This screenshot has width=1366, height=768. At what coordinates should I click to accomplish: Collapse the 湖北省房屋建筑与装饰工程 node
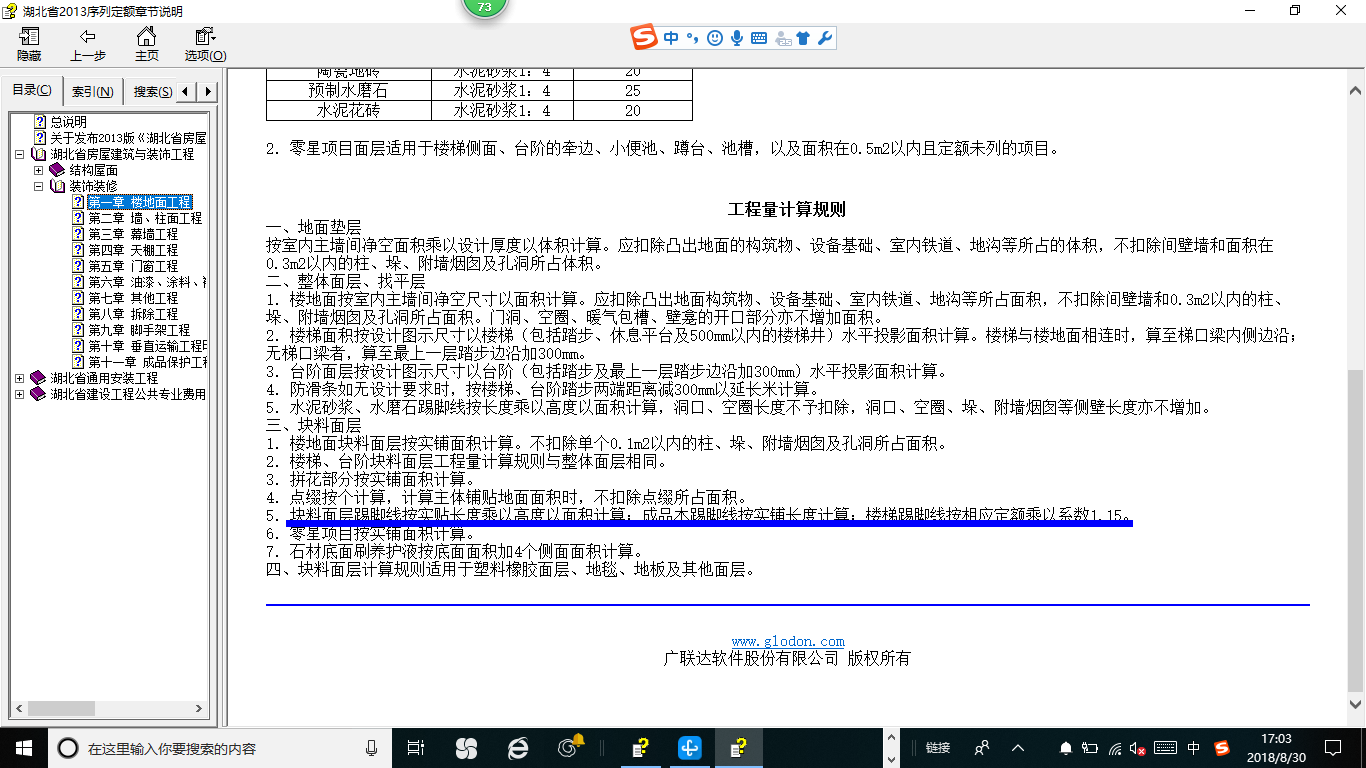pos(20,154)
